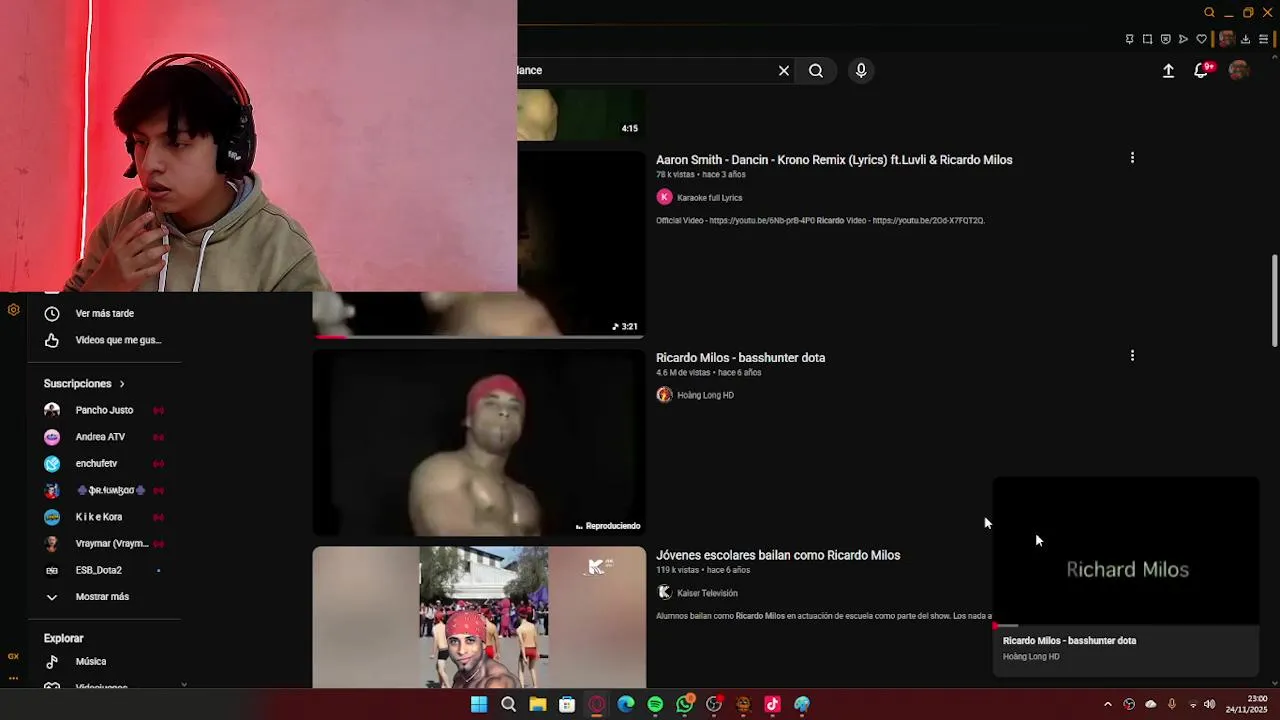Expand the Suscripciones section chevron

pos(122,384)
